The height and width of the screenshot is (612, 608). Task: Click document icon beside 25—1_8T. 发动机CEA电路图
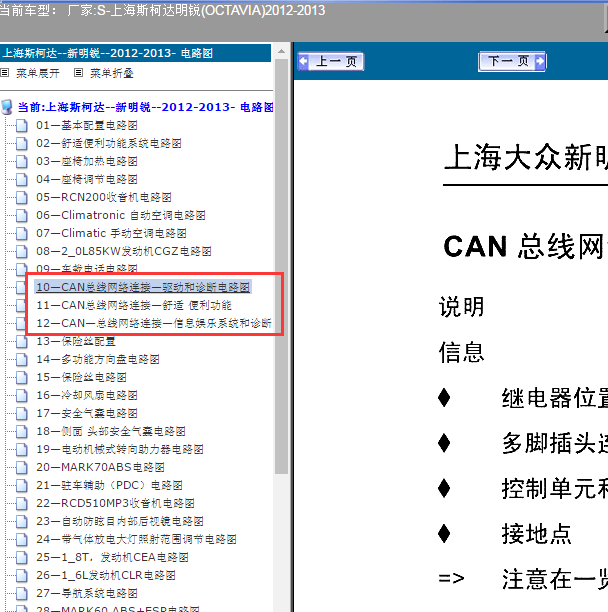22,557
